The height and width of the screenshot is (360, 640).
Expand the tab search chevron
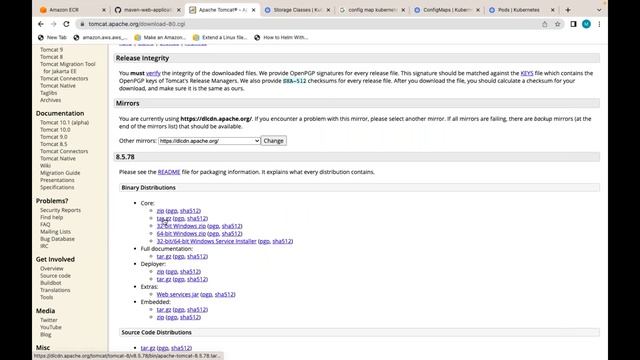[599, 10]
